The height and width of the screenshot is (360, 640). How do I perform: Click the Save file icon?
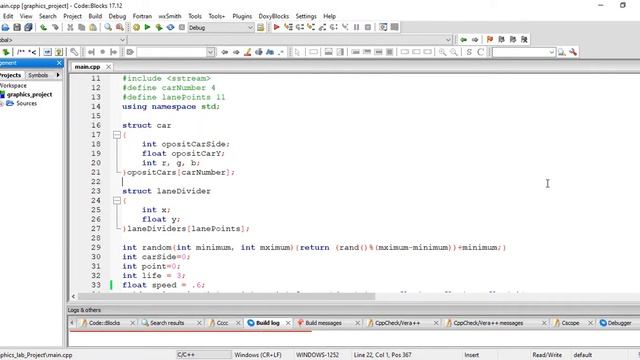point(17,27)
